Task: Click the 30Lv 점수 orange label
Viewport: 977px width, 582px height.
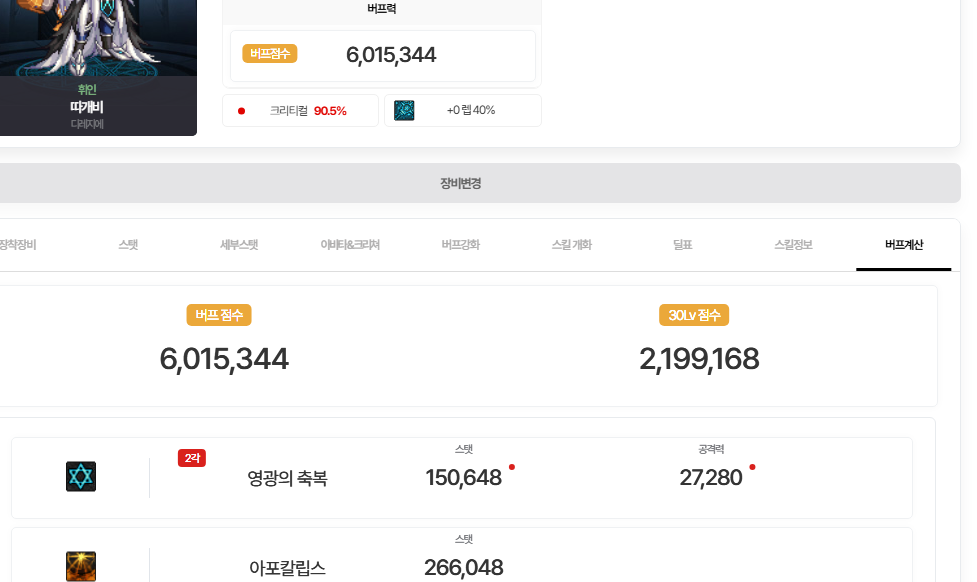Action: 694,315
